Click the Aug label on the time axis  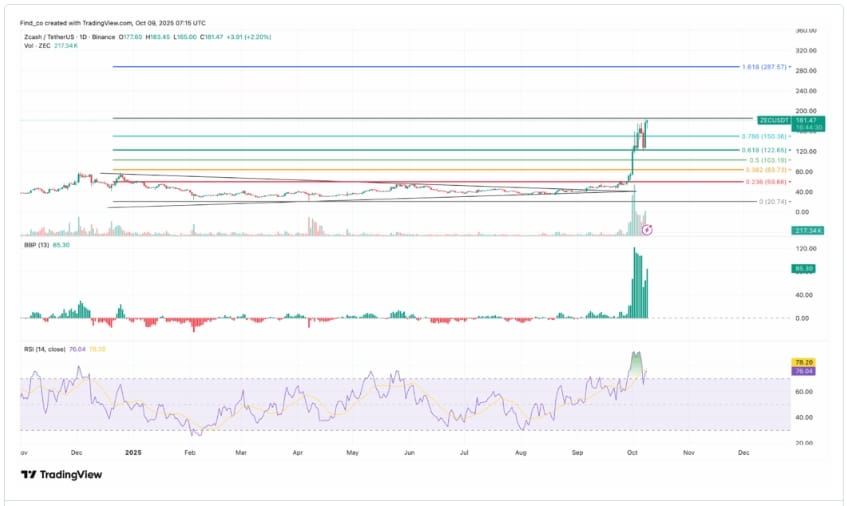(521, 453)
